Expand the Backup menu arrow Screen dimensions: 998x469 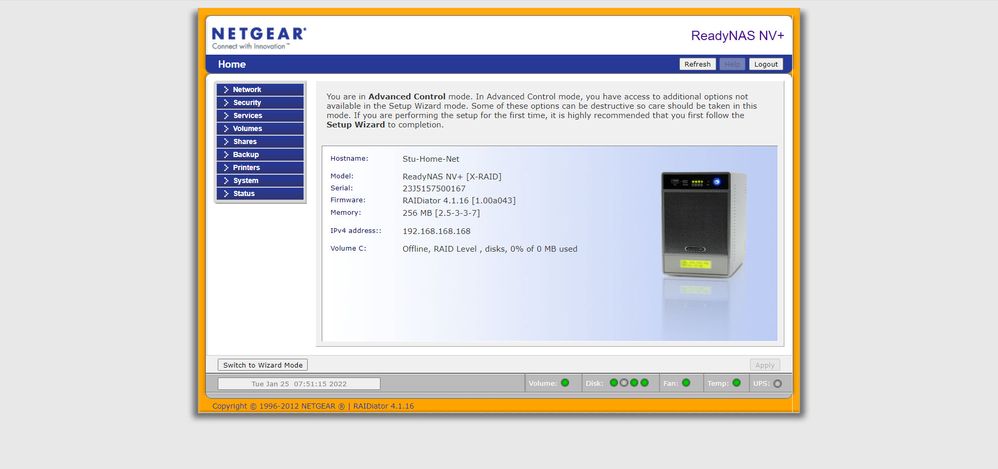point(225,155)
